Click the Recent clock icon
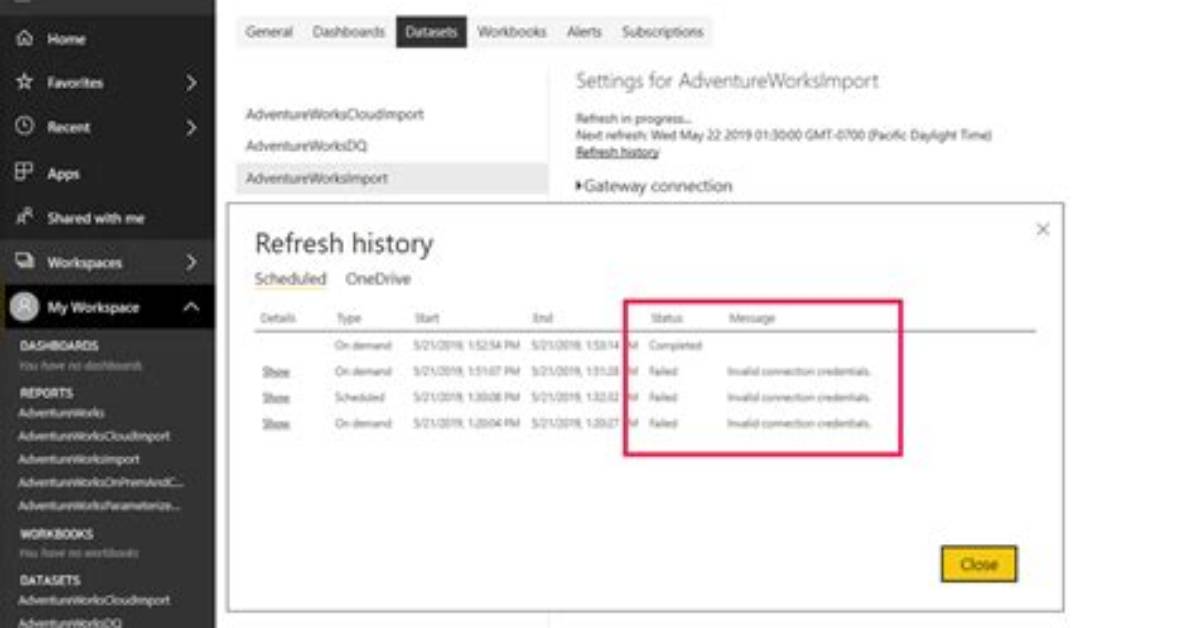Viewport: 1196px width, 628px height. 24,126
